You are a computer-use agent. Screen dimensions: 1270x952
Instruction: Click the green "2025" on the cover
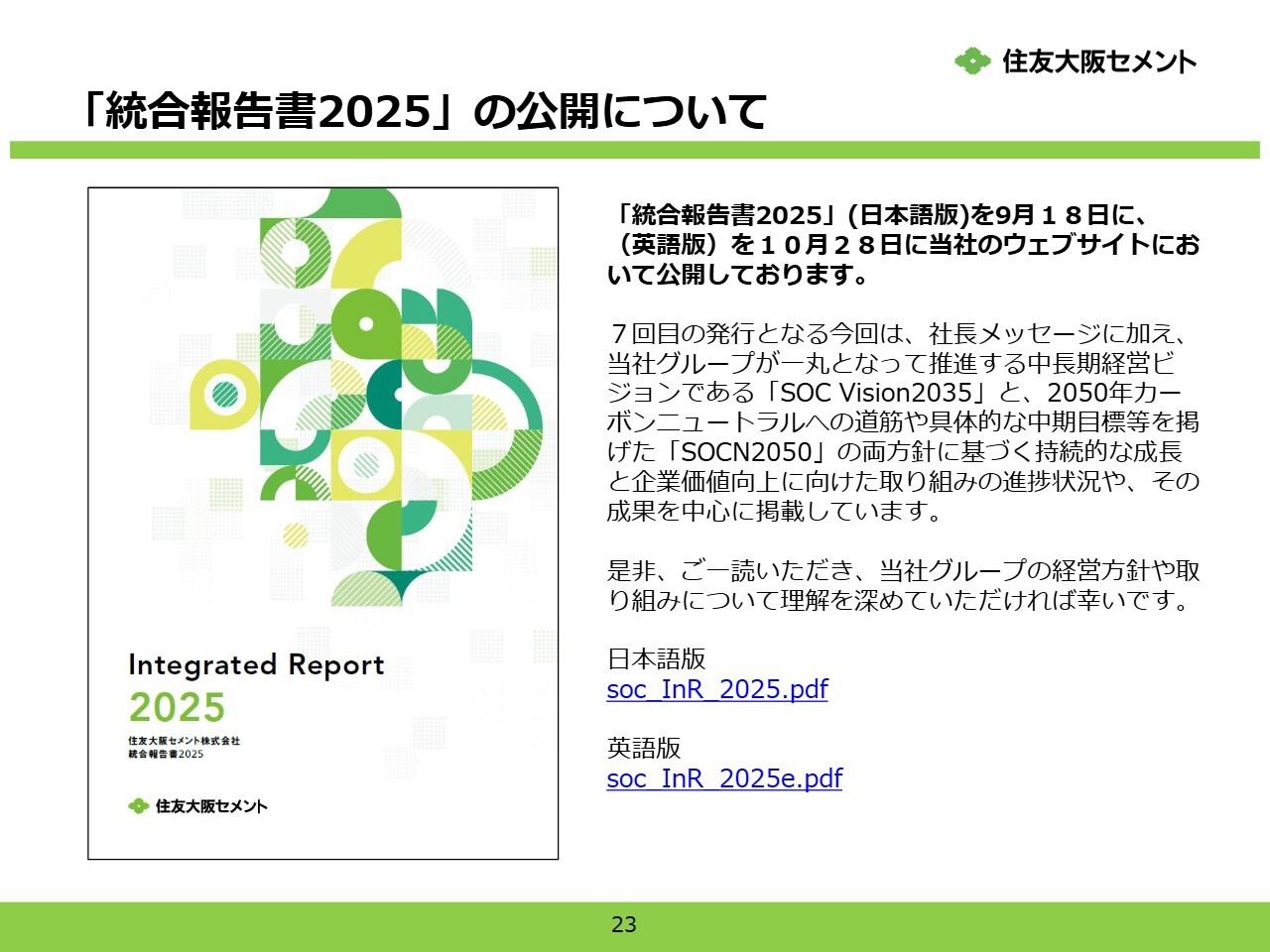point(177,707)
